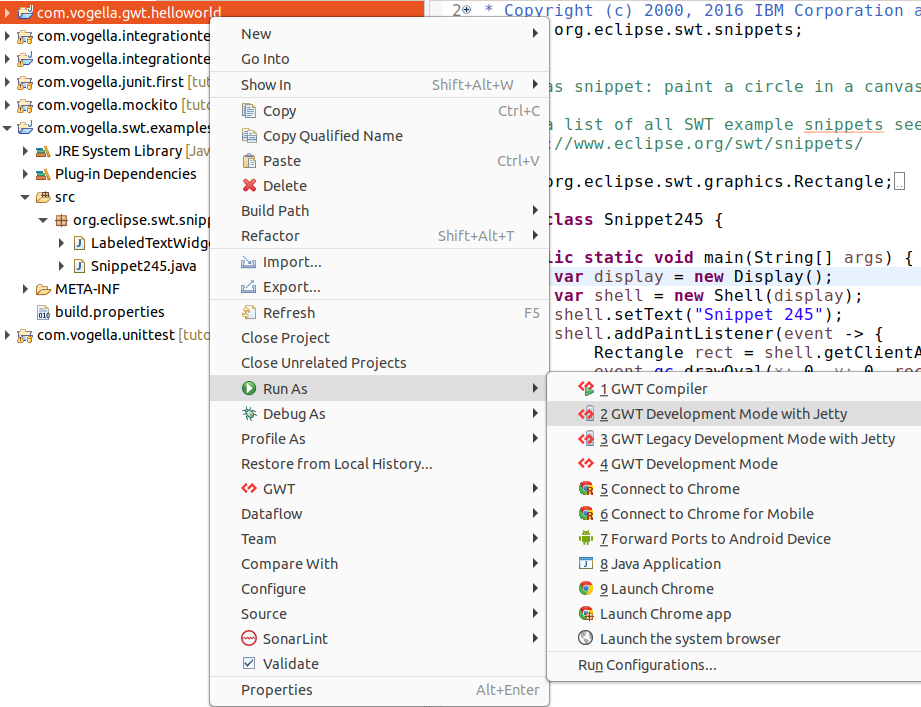Expand the Plug-in Dependencies node
Viewport: 921px width, 707px height.
25,174
